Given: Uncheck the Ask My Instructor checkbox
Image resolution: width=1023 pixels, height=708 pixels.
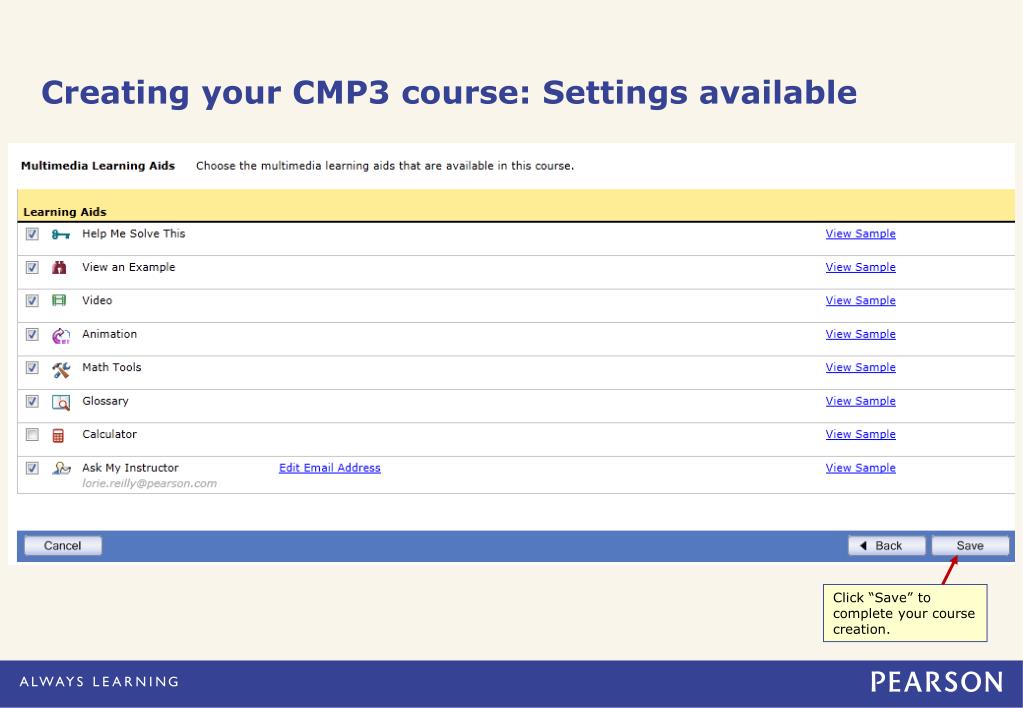Looking at the screenshot, I should click(32, 468).
